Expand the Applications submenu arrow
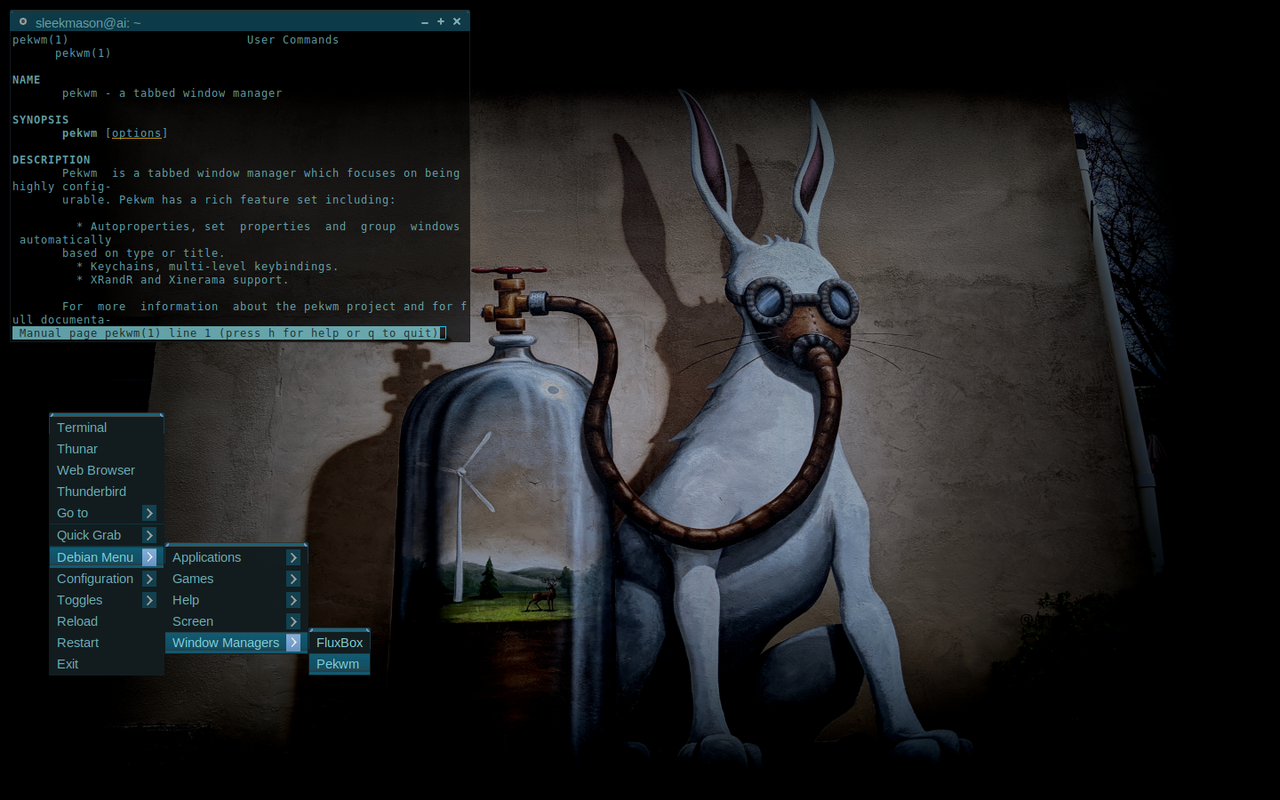Screen dimensions: 1280x800 (293, 557)
